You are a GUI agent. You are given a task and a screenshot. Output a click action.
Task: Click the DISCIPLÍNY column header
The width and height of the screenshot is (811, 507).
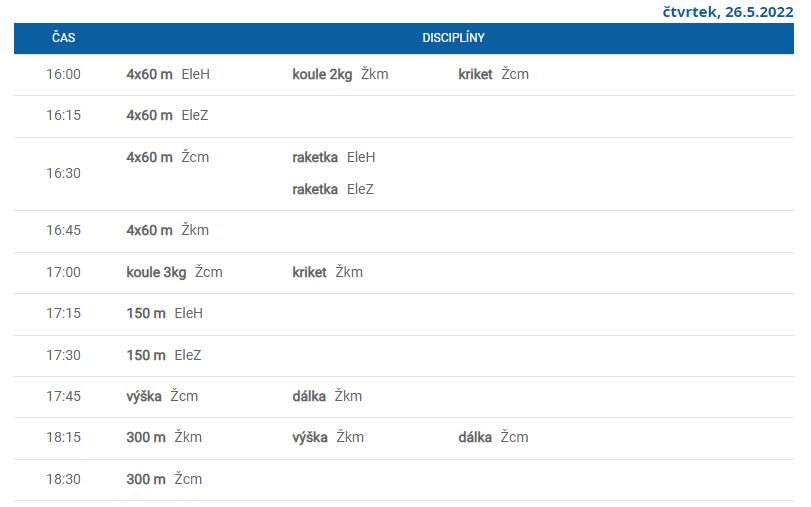[x=453, y=38]
